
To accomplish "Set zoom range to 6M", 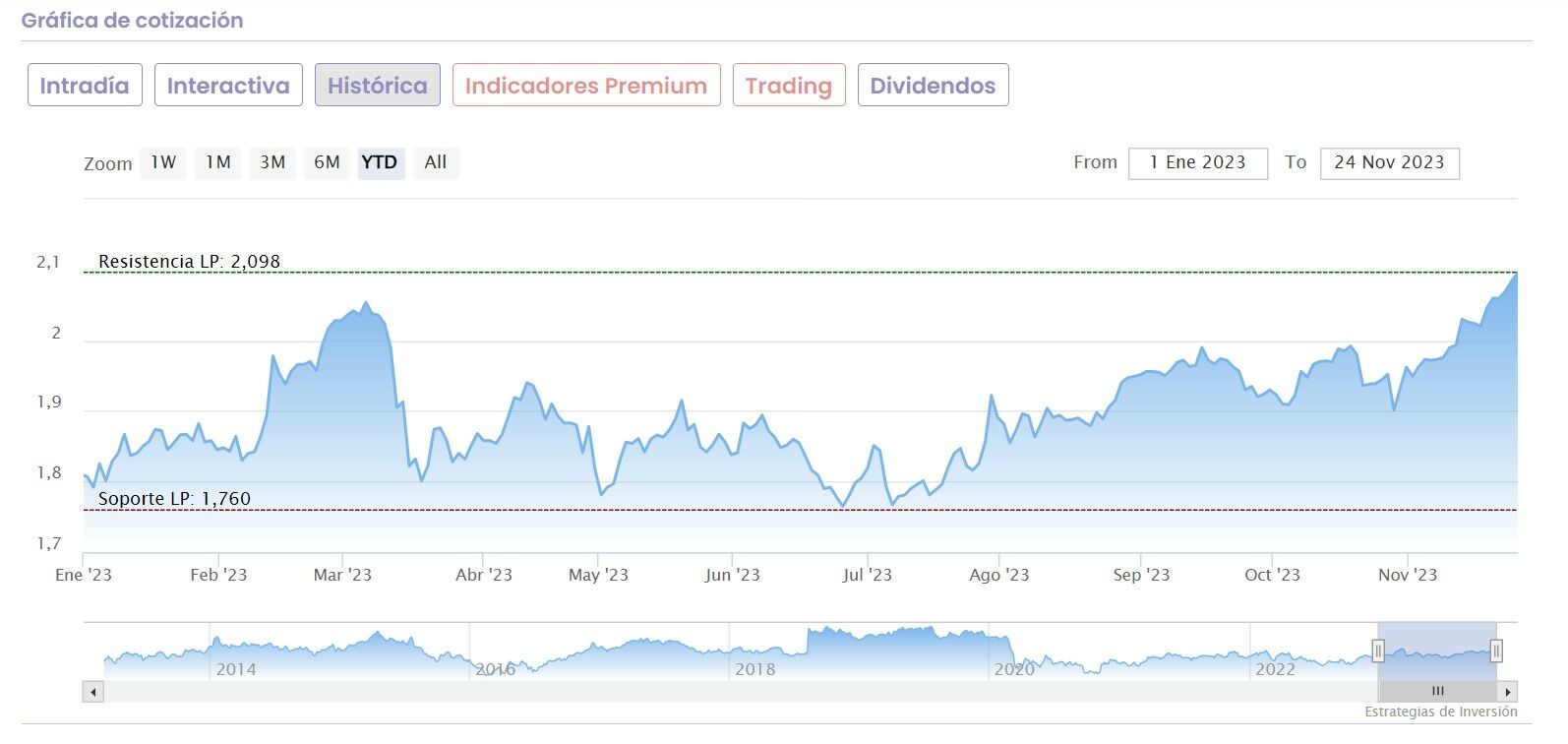I will point(327,162).
